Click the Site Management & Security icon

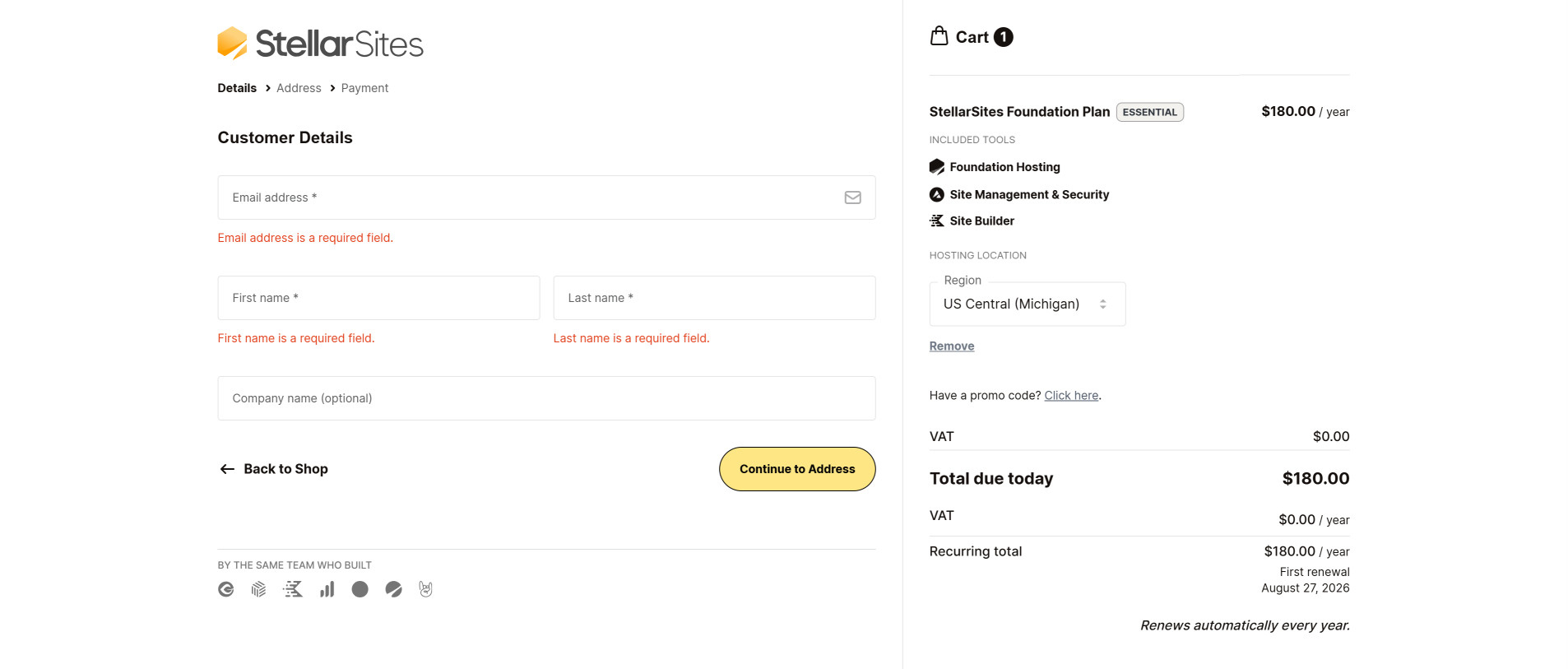pyautogui.click(x=936, y=195)
